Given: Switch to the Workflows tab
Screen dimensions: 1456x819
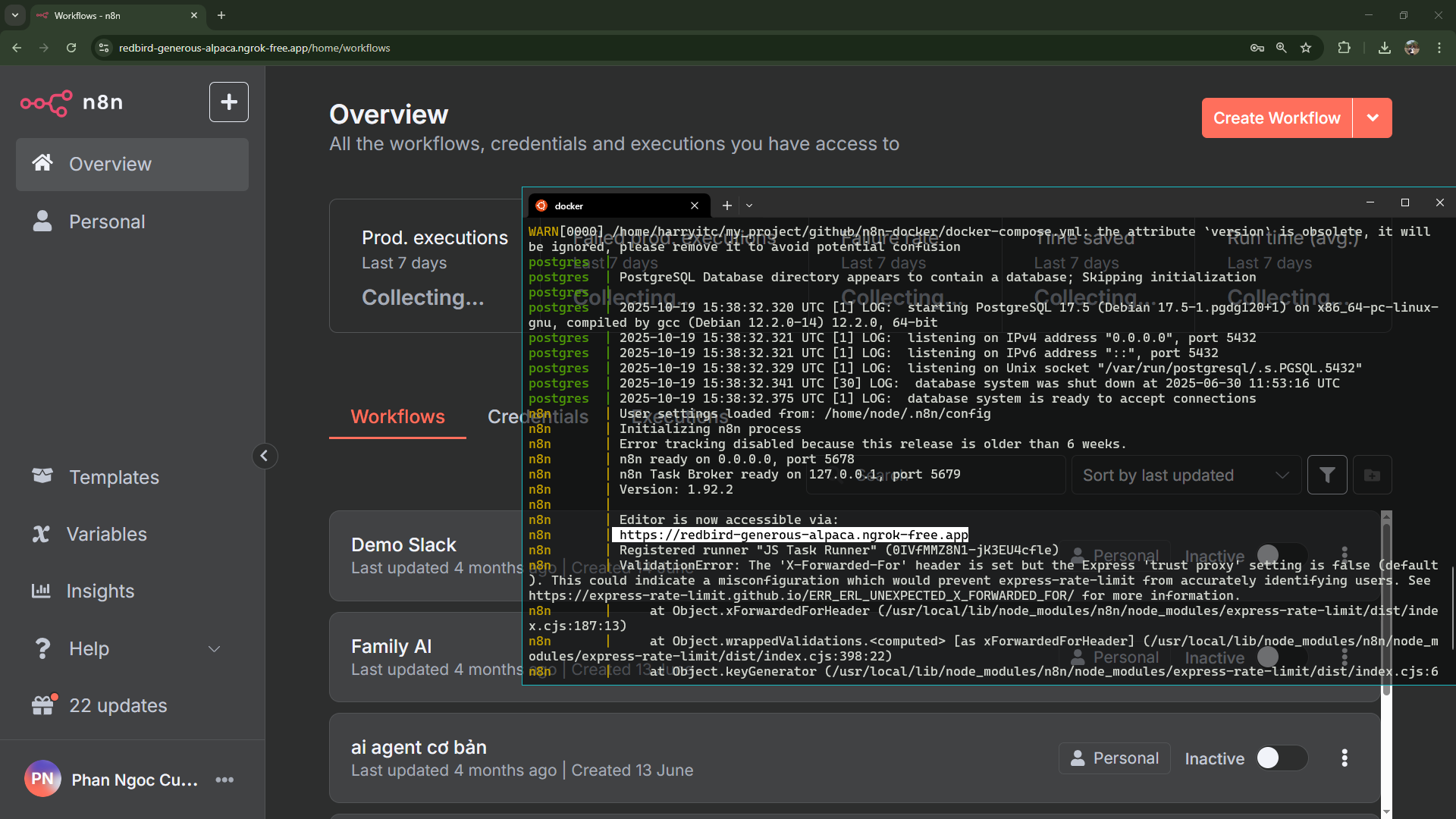Looking at the screenshot, I should click(x=397, y=416).
